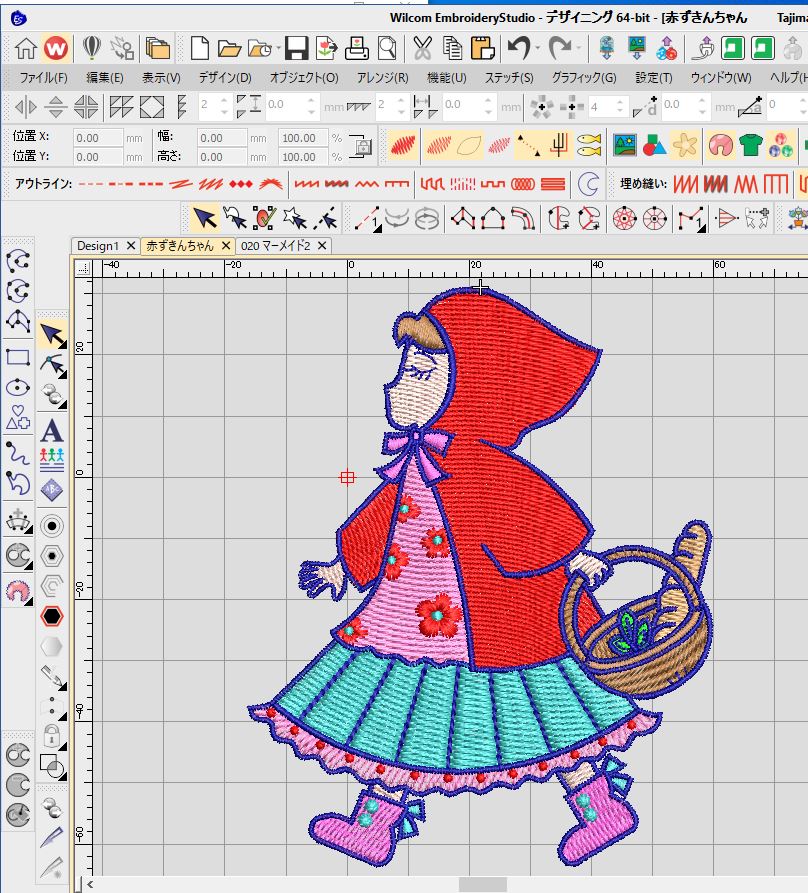808x893 pixels.
Task: Select the Lettering A tool
Action: tap(52, 431)
